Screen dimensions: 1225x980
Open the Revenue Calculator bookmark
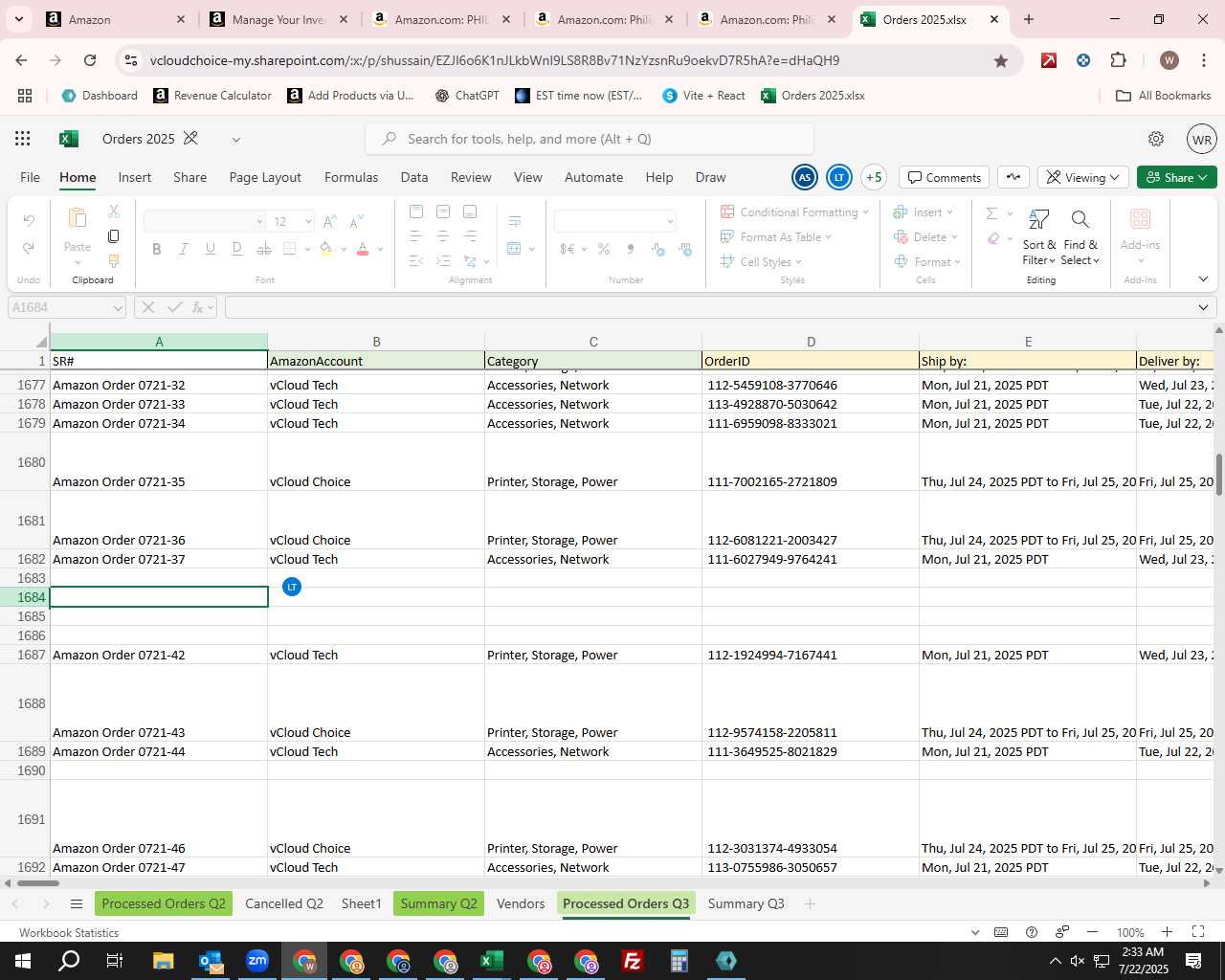tap(212, 96)
